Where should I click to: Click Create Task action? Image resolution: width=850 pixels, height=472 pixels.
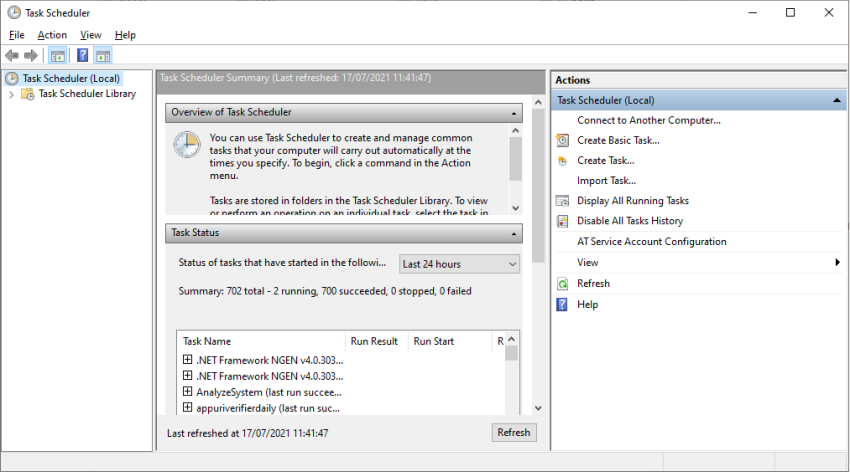(606, 160)
